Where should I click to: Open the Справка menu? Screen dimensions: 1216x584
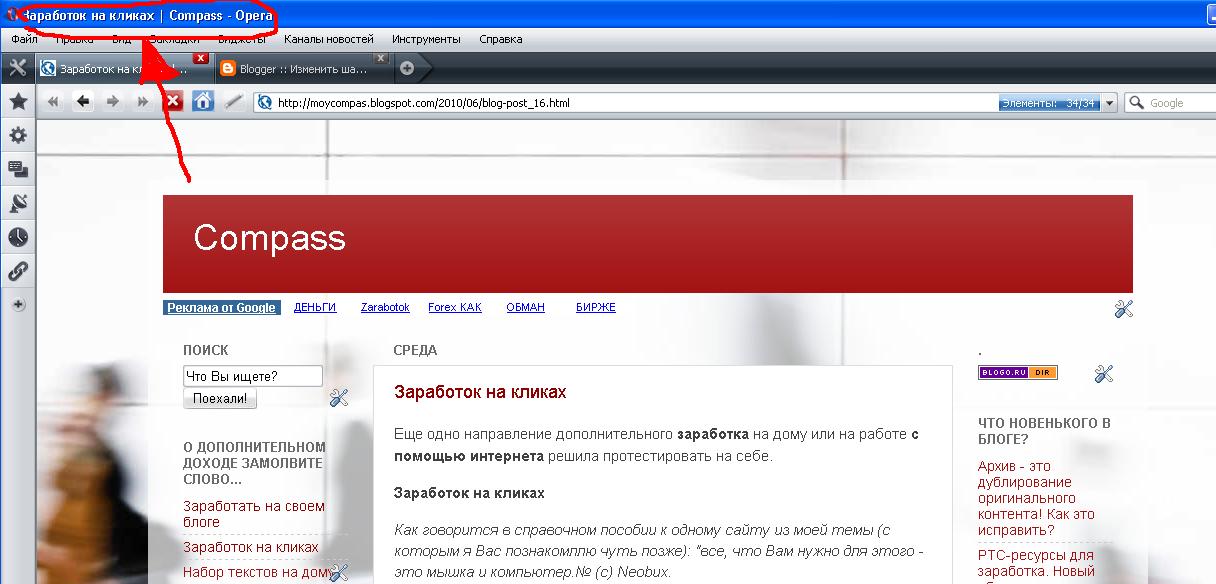click(x=501, y=39)
